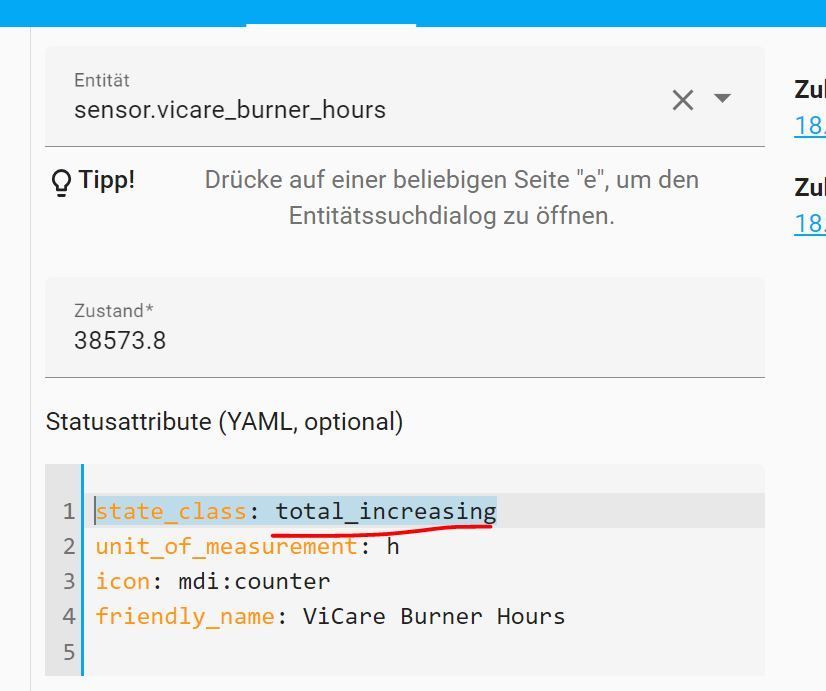Open the second "18." link on right

point(810,222)
